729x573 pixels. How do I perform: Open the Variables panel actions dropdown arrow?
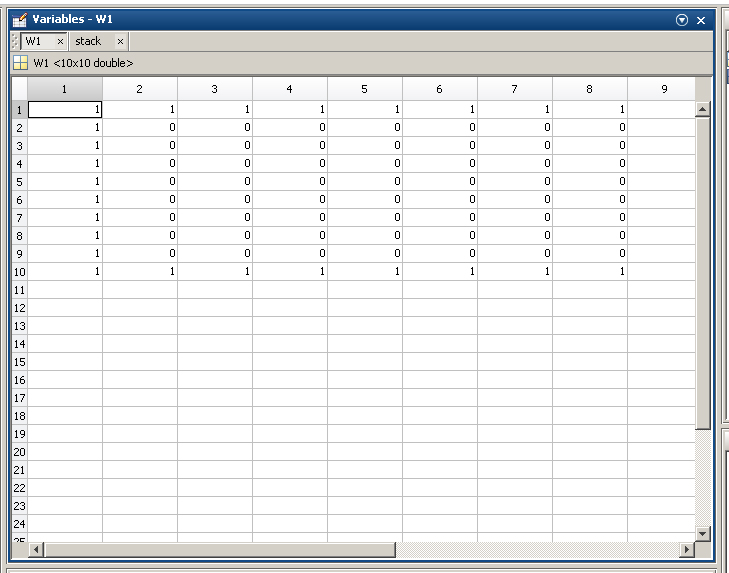point(682,20)
